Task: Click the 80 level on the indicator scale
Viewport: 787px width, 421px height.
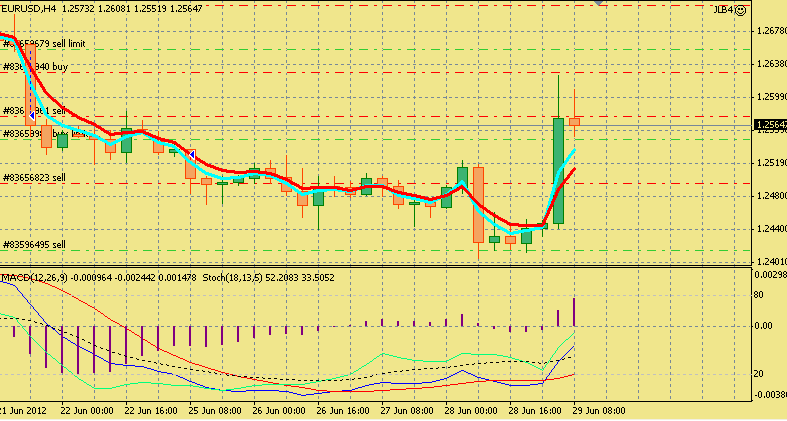Action: 761,295
